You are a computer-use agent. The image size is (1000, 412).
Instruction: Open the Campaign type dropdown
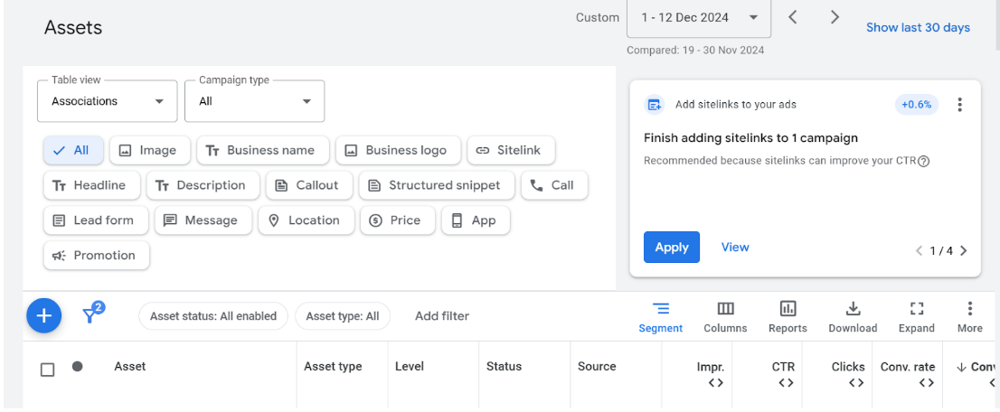click(254, 101)
